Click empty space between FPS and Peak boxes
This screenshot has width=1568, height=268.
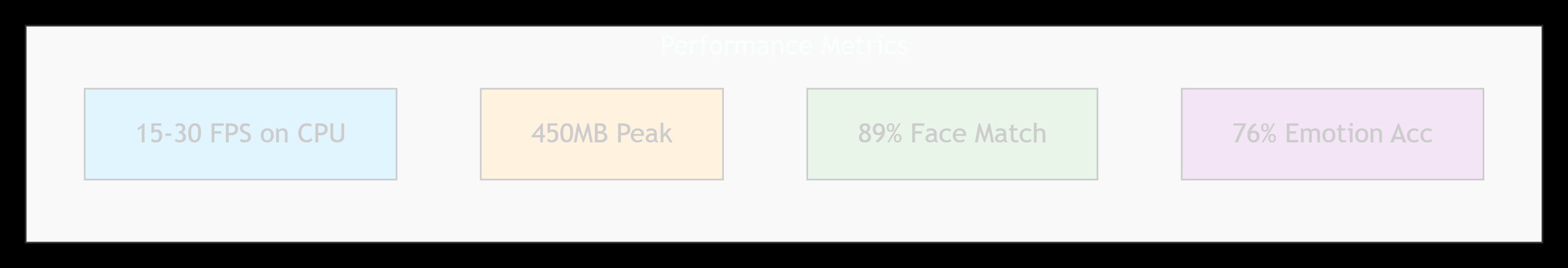[438, 135]
